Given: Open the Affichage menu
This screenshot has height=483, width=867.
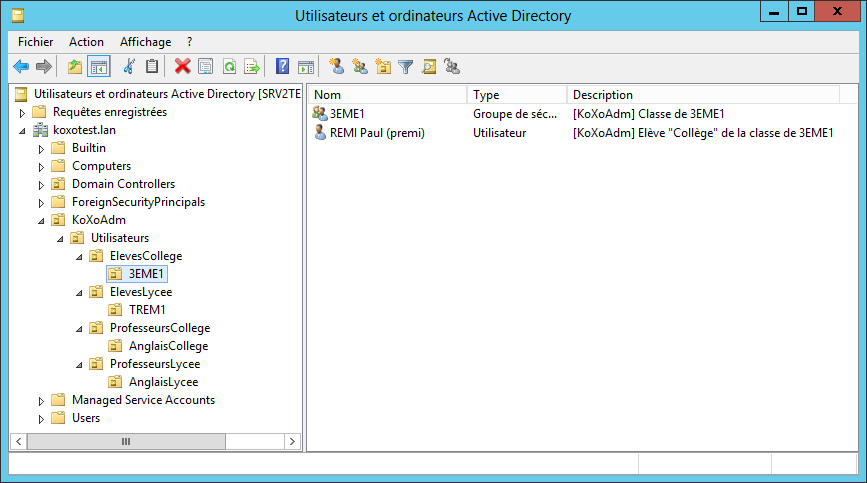Looking at the screenshot, I should pos(145,42).
